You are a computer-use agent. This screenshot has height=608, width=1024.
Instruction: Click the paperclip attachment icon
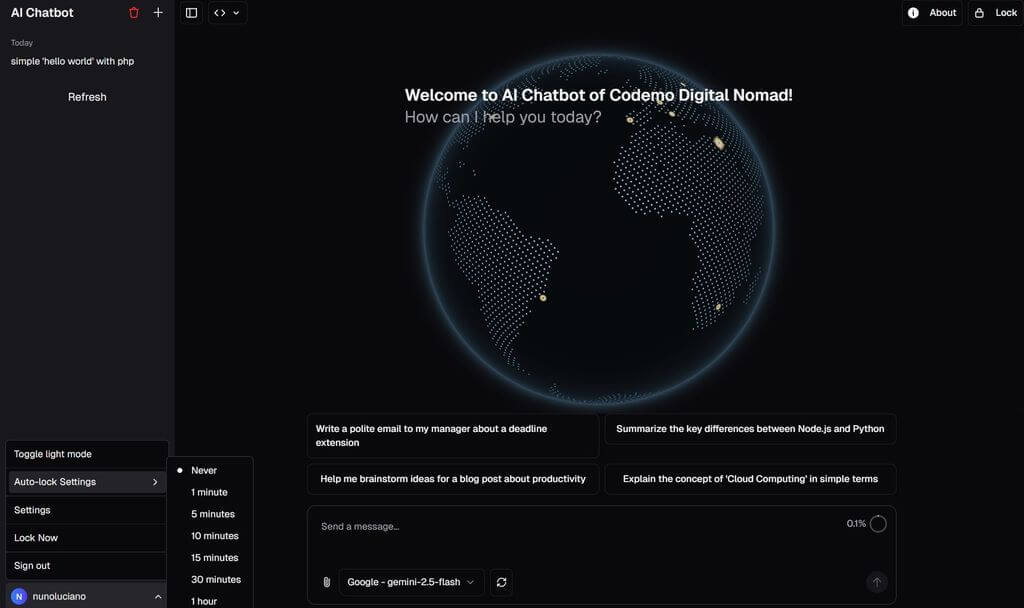(326, 582)
